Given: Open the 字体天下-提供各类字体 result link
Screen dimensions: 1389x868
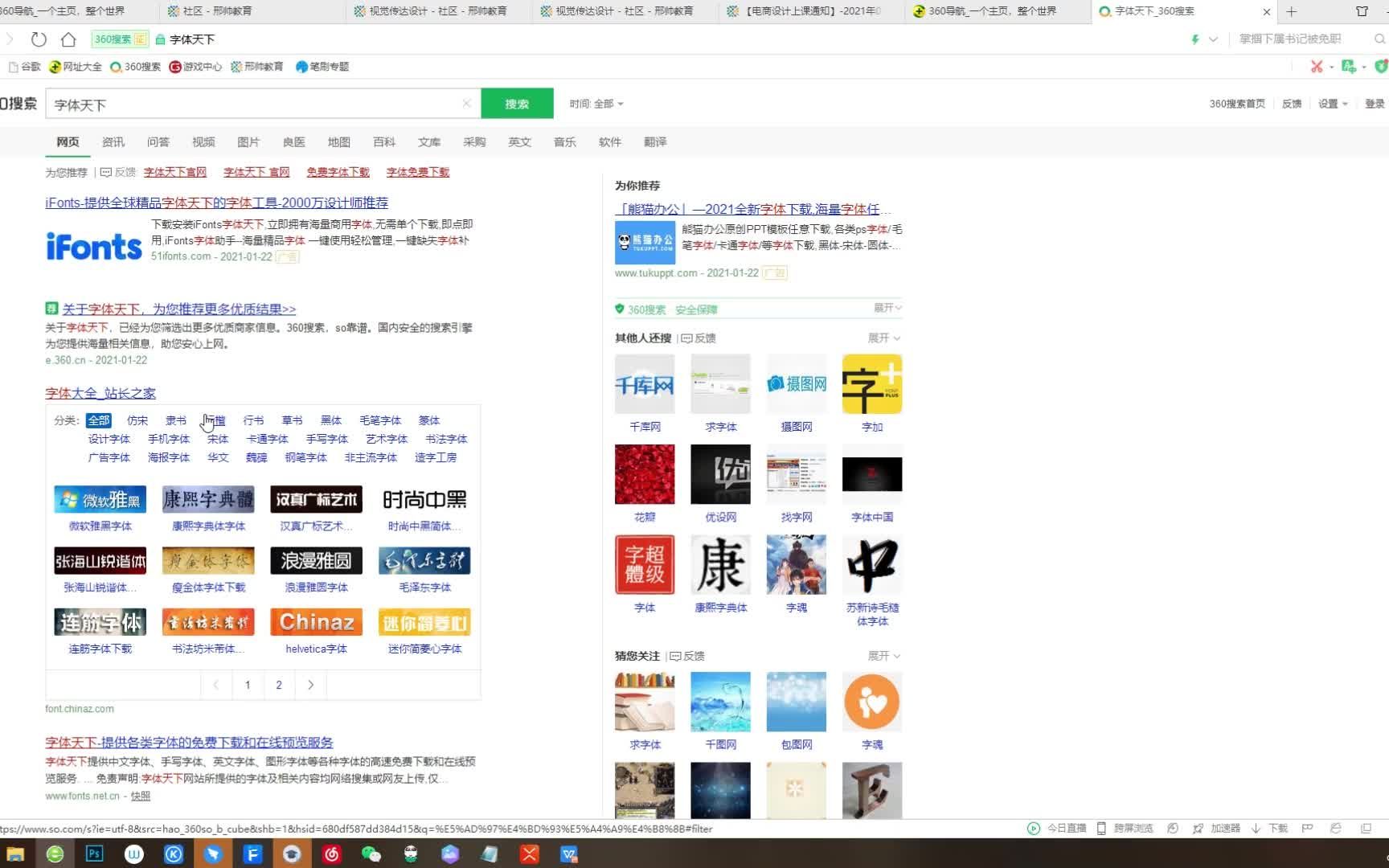Looking at the screenshot, I should 189,743.
